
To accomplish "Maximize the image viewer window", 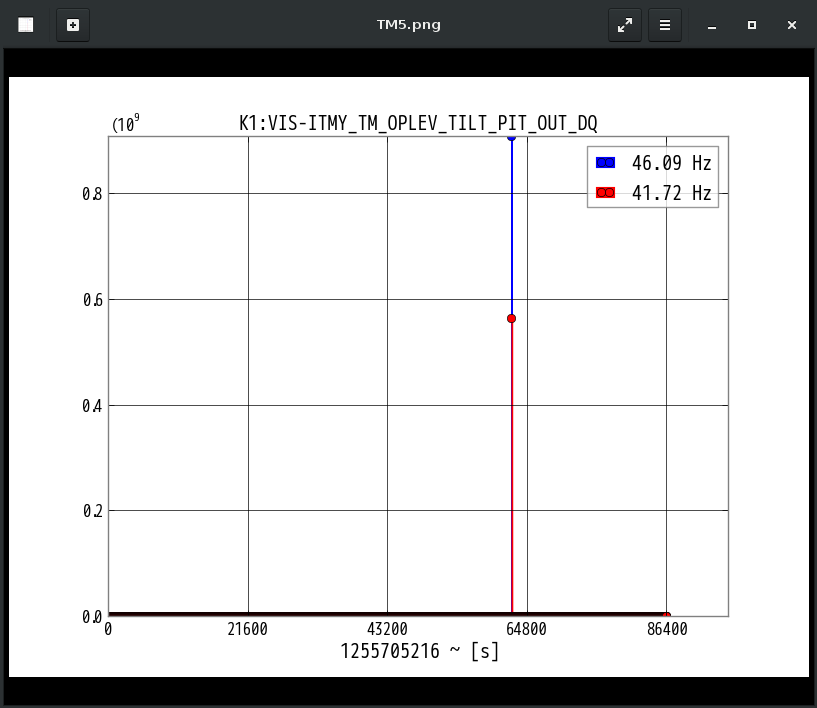I will pyautogui.click(x=751, y=25).
